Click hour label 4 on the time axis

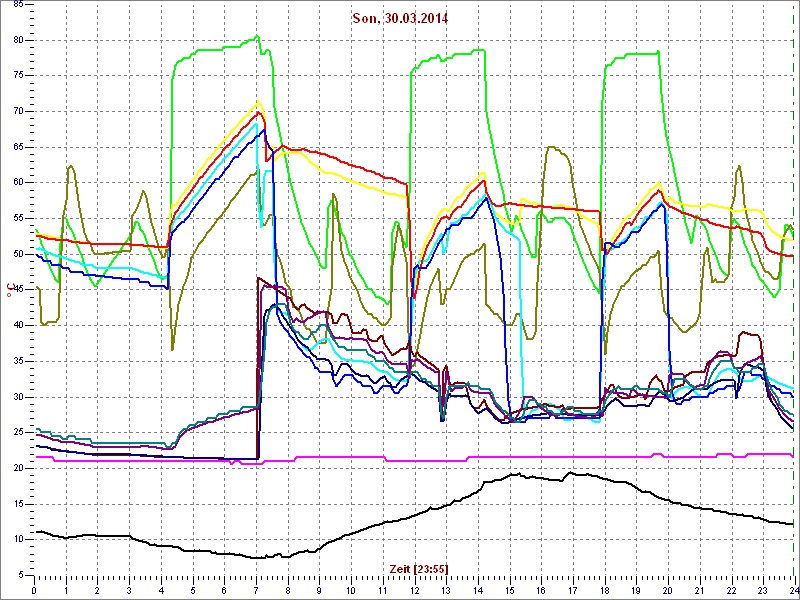click(x=161, y=591)
